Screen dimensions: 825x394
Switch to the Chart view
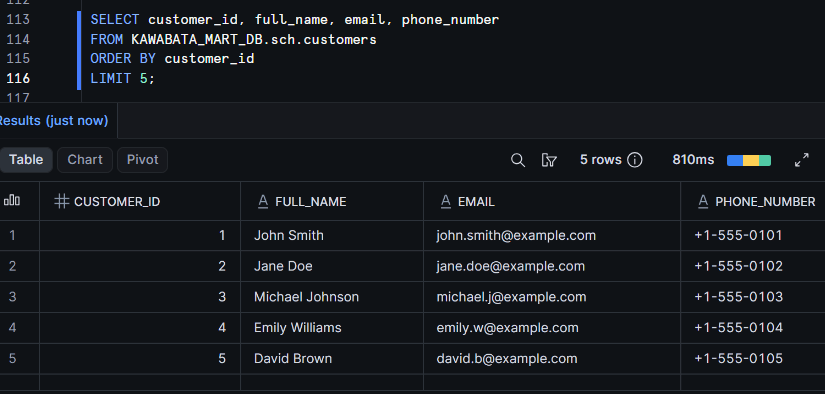[85, 160]
